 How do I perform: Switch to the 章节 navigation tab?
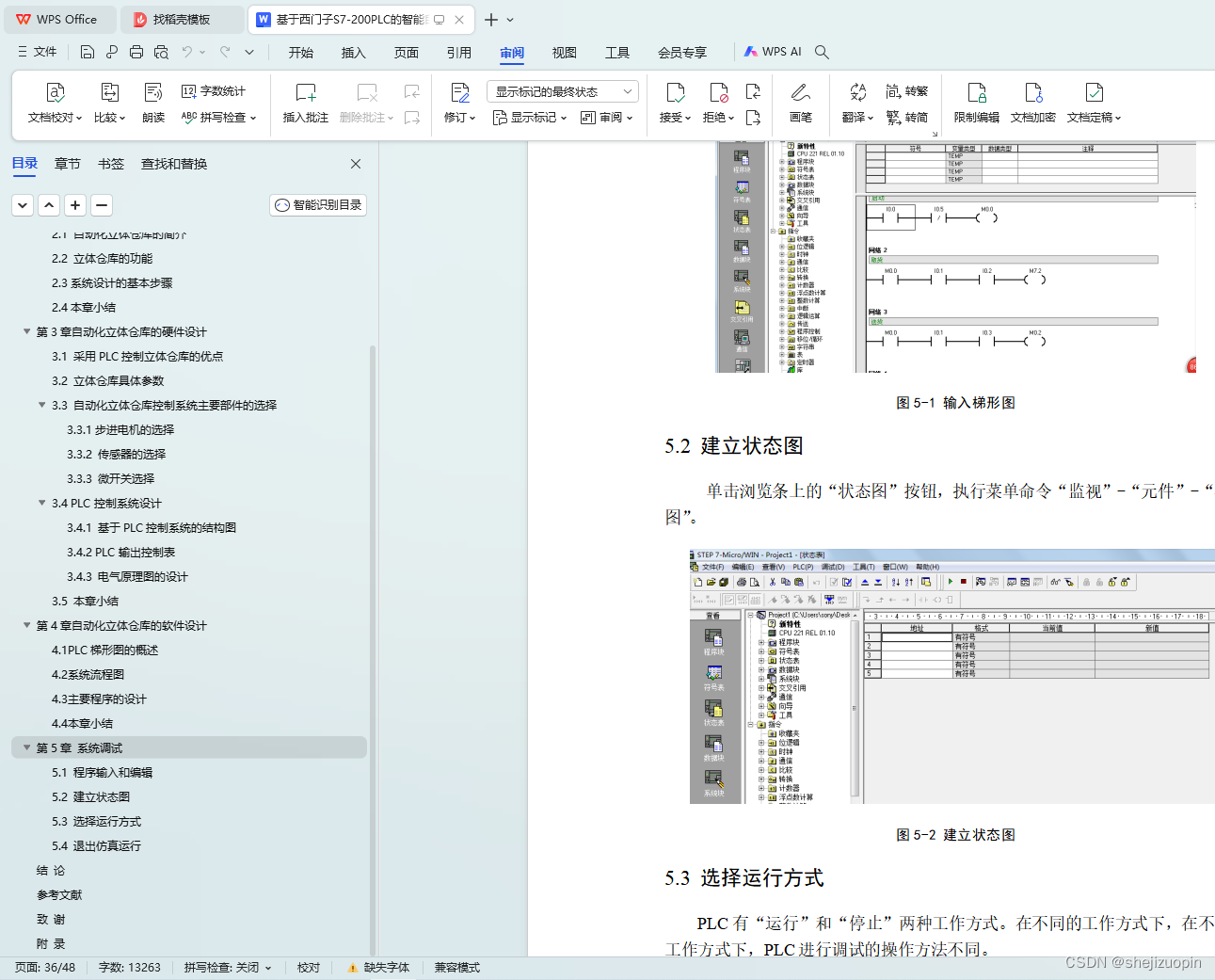point(67,164)
